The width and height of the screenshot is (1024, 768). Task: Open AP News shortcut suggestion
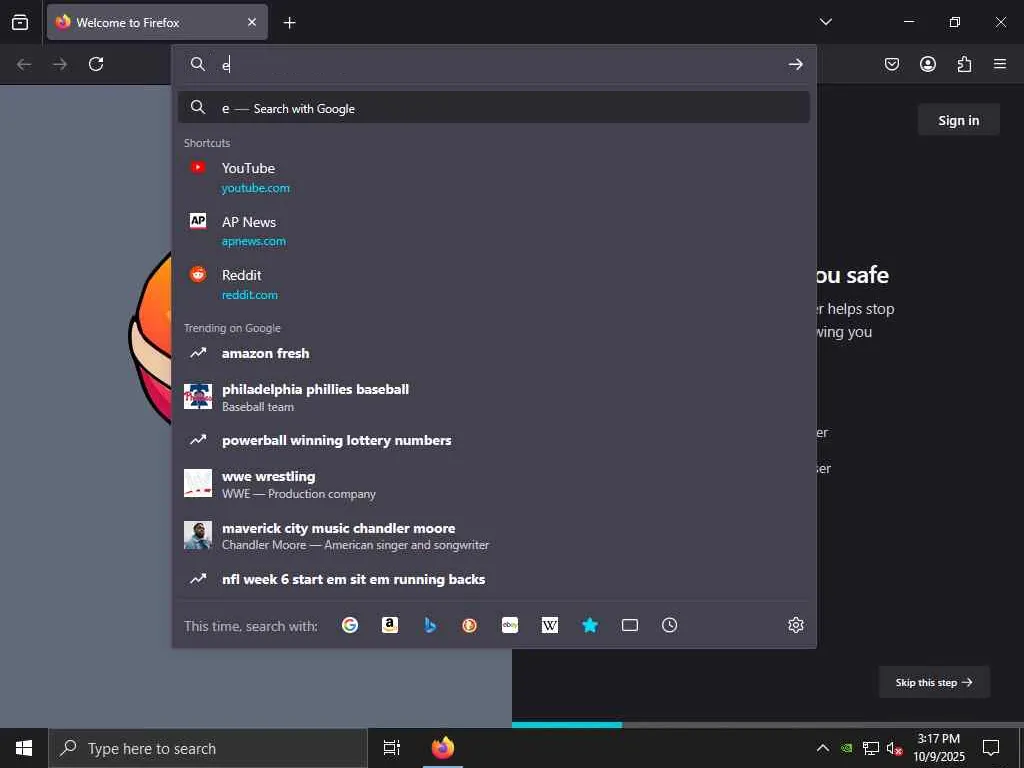click(494, 231)
